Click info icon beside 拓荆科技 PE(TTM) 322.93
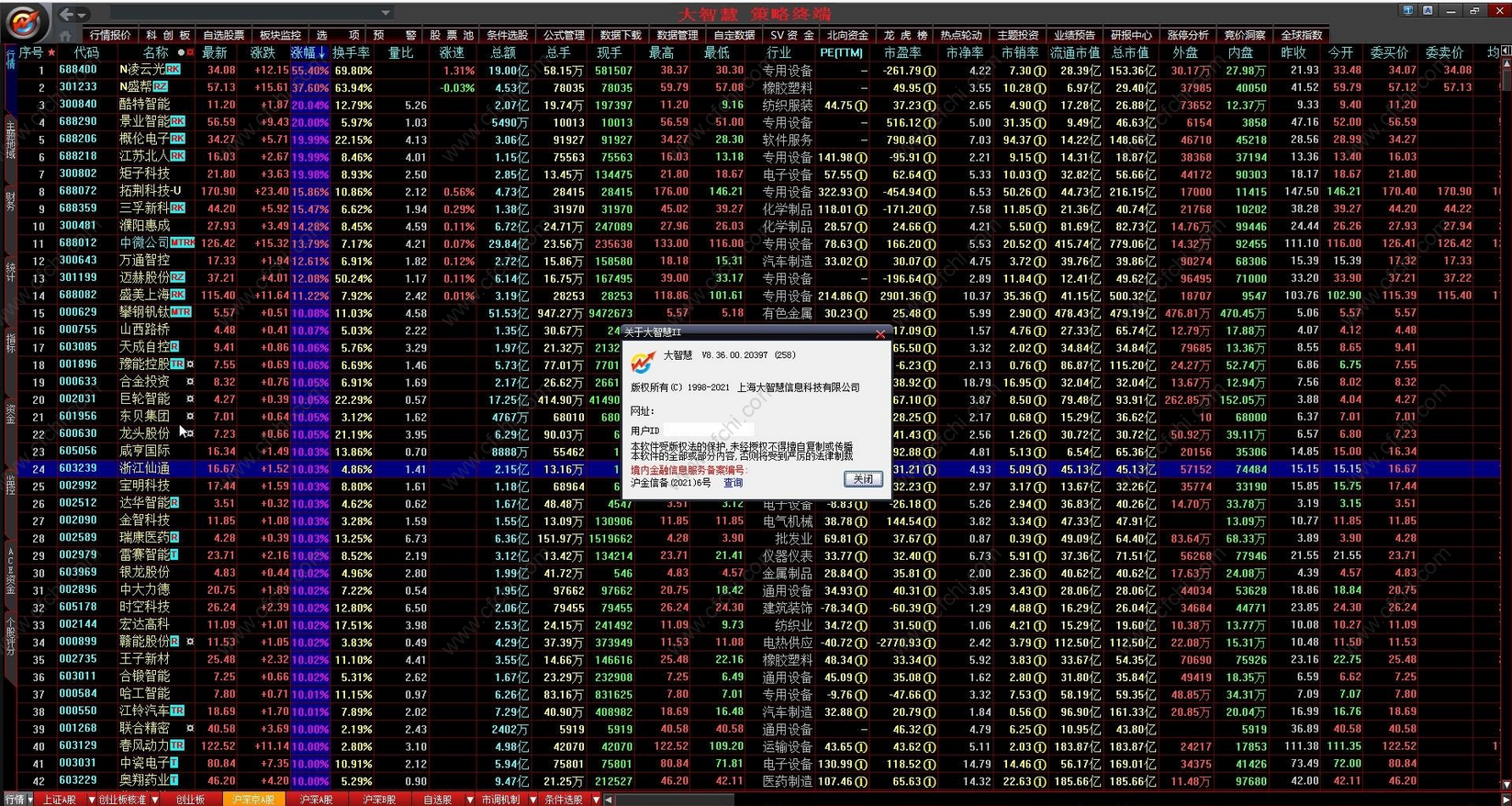 tap(861, 193)
